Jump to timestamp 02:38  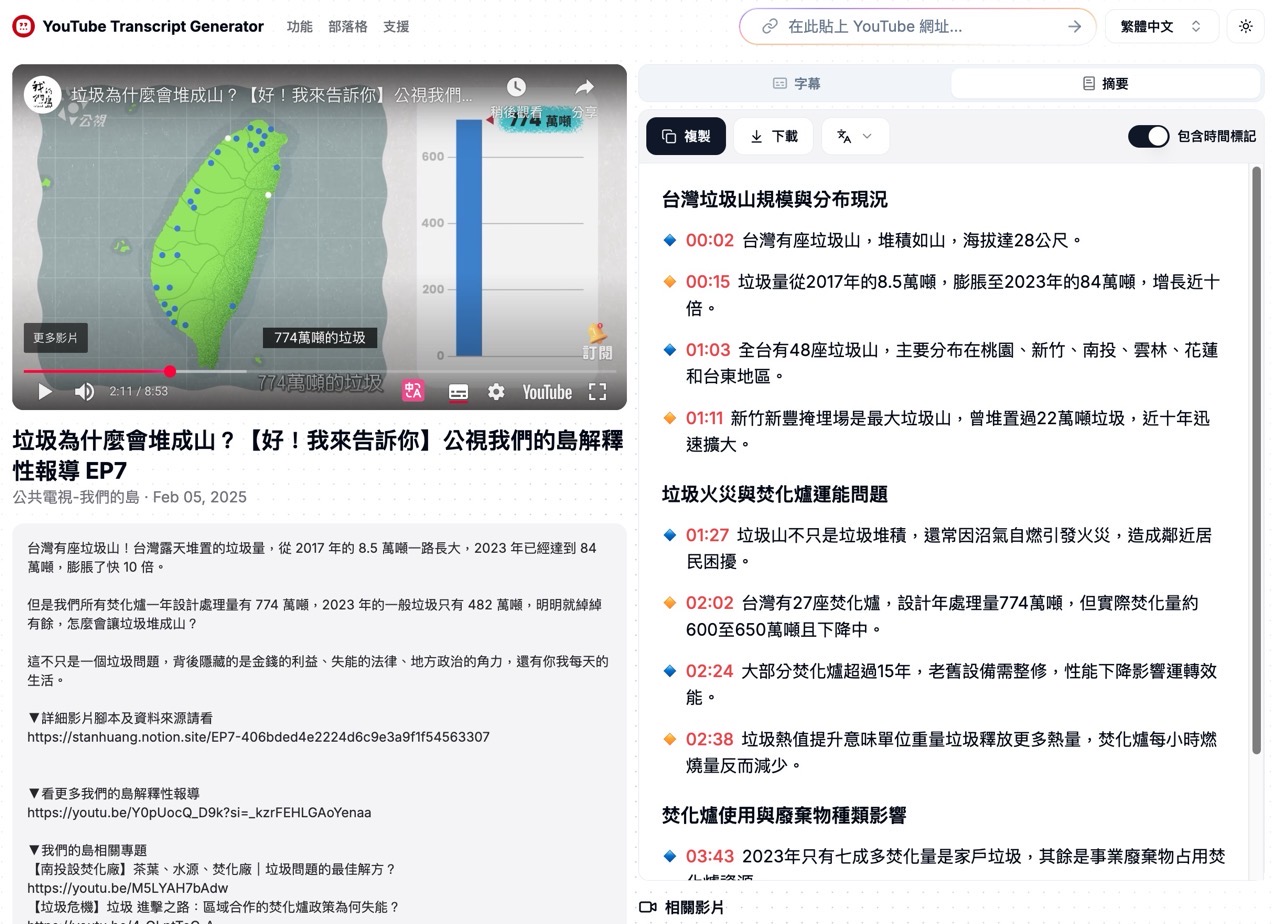(x=710, y=739)
